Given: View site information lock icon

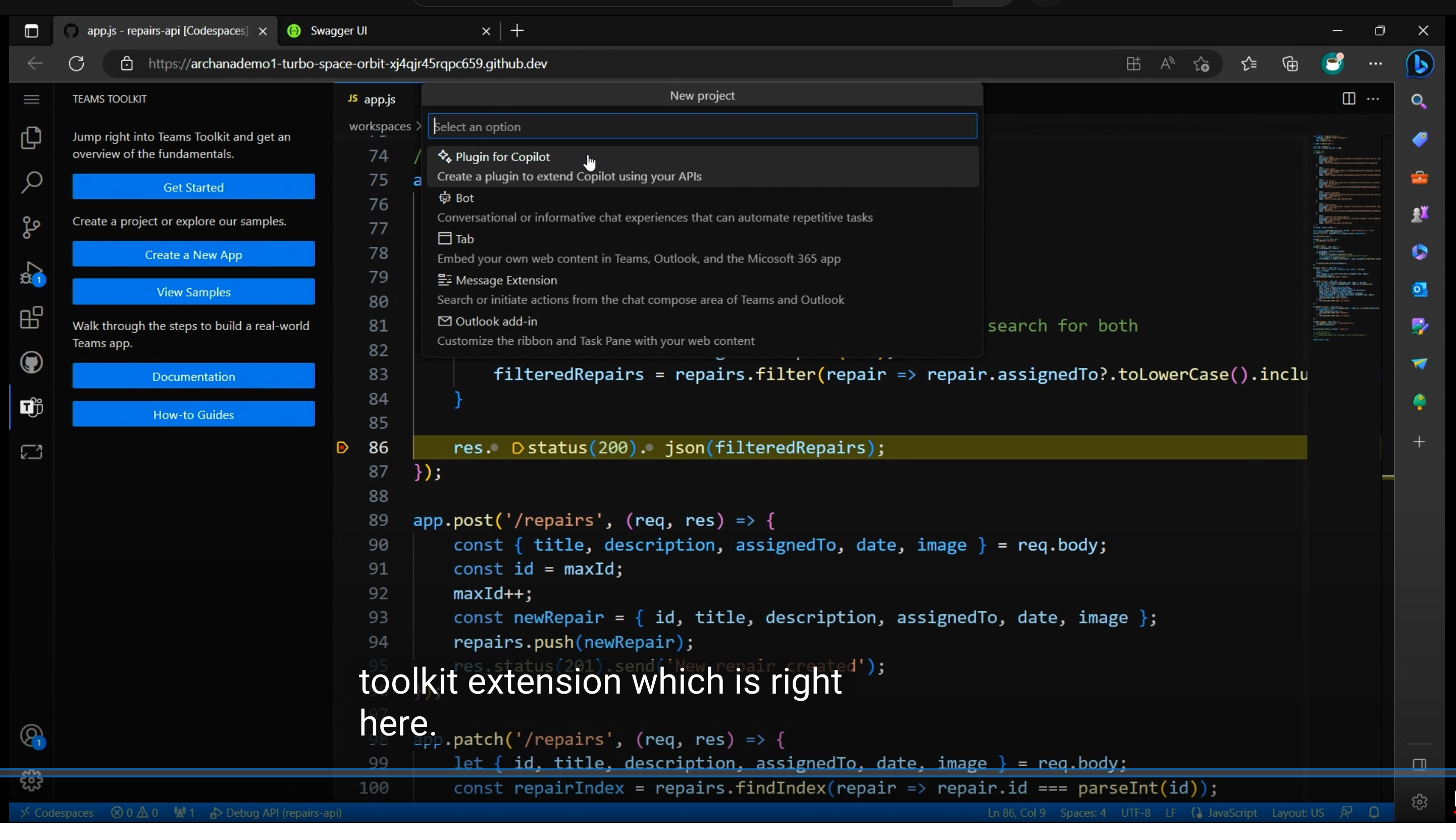Looking at the screenshot, I should [x=127, y=64].
